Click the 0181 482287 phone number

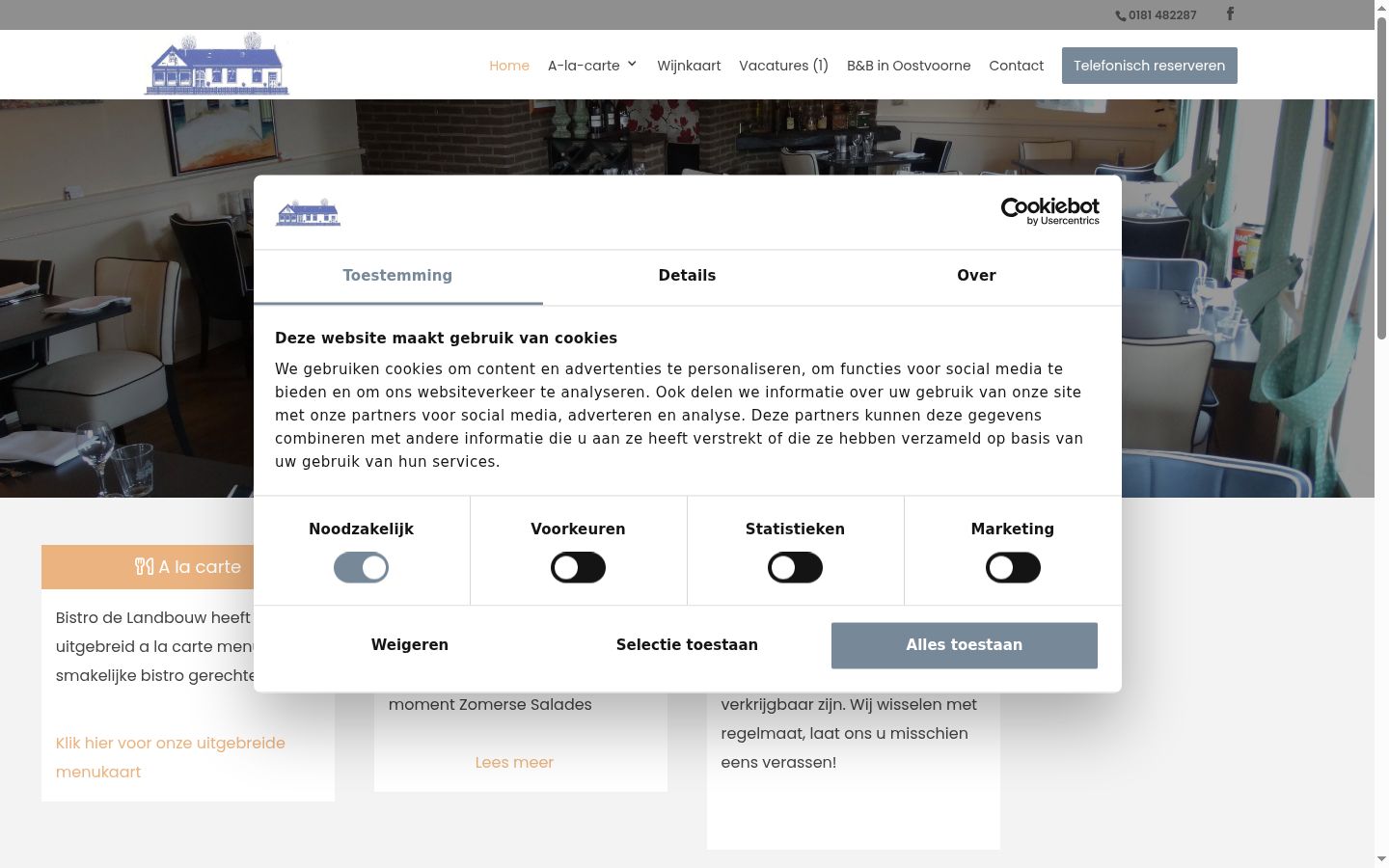pyautogui.click(x=1162, y=15)
